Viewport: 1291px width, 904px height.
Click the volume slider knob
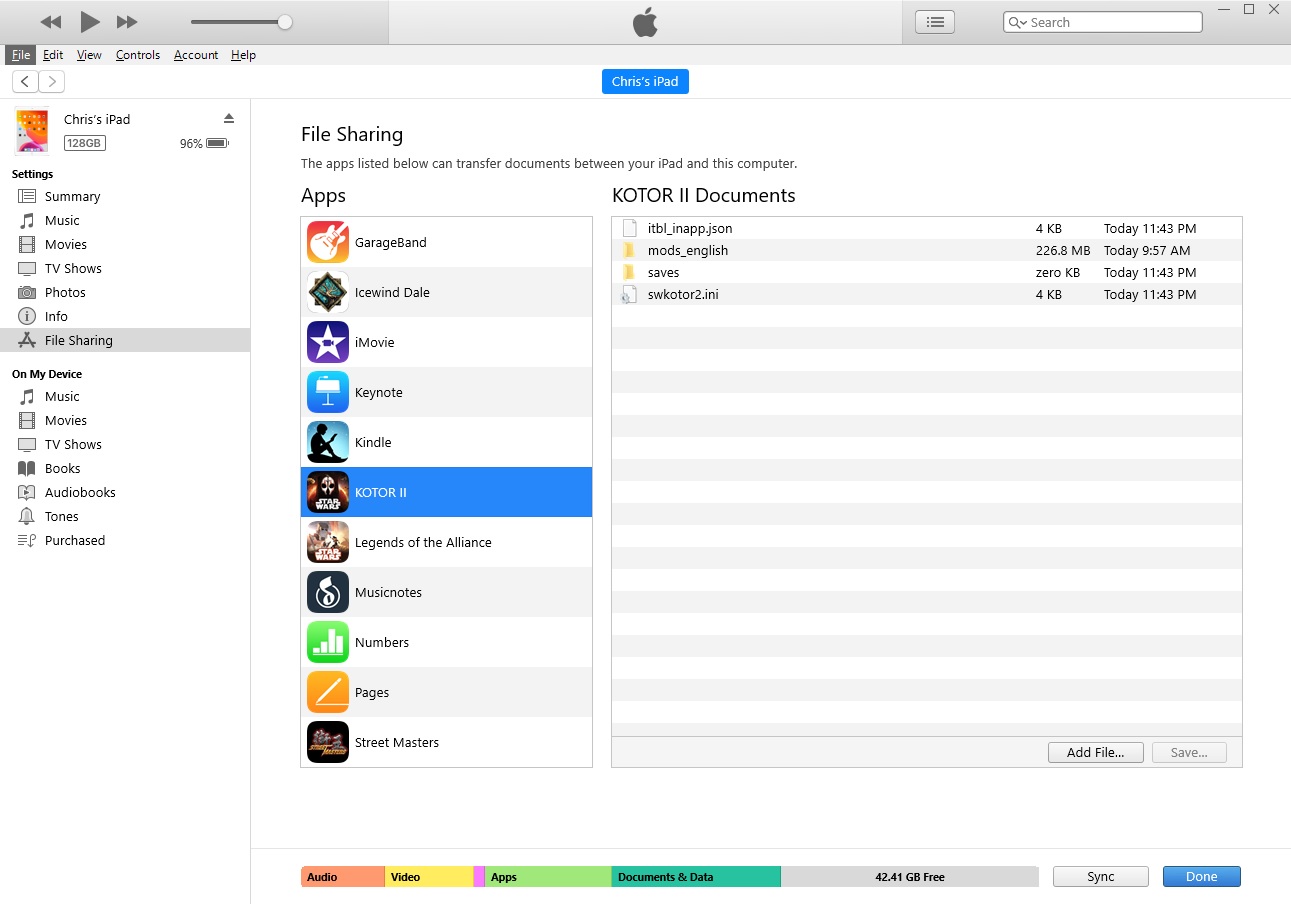click(285, 22)
